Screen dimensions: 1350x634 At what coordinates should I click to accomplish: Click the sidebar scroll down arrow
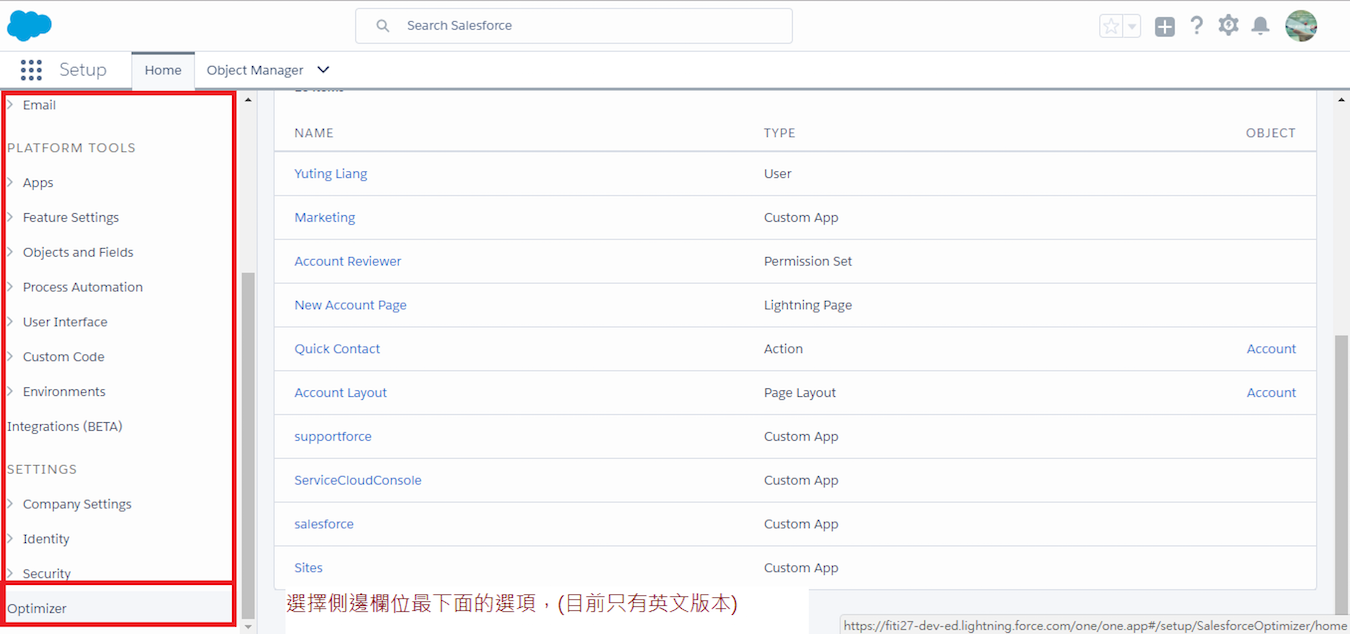click(x=248, y=627)
